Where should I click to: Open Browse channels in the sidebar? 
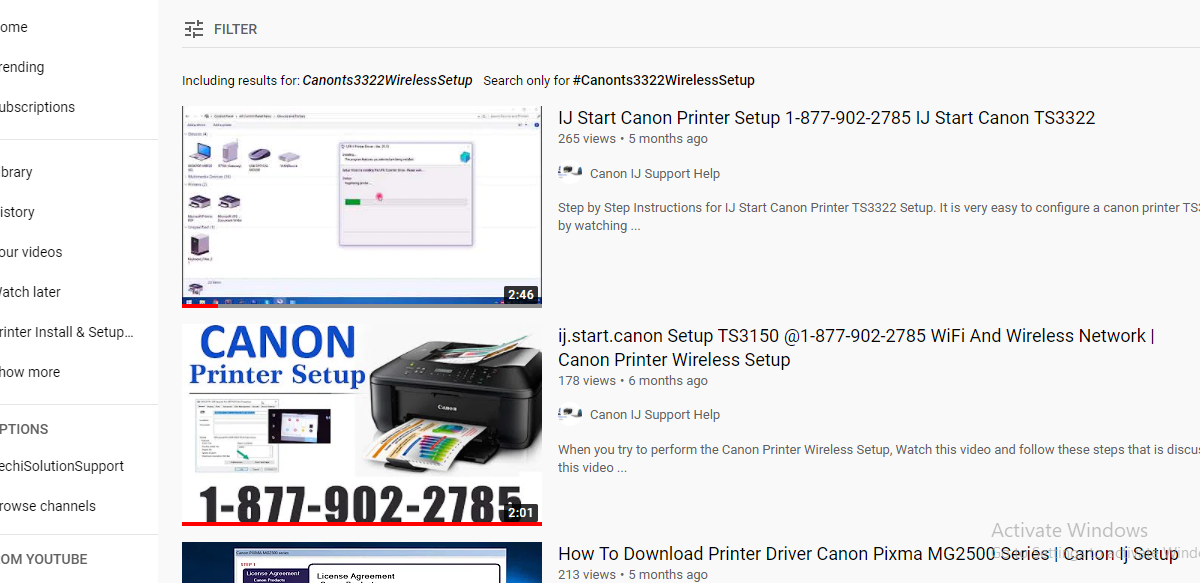point(48,506)
